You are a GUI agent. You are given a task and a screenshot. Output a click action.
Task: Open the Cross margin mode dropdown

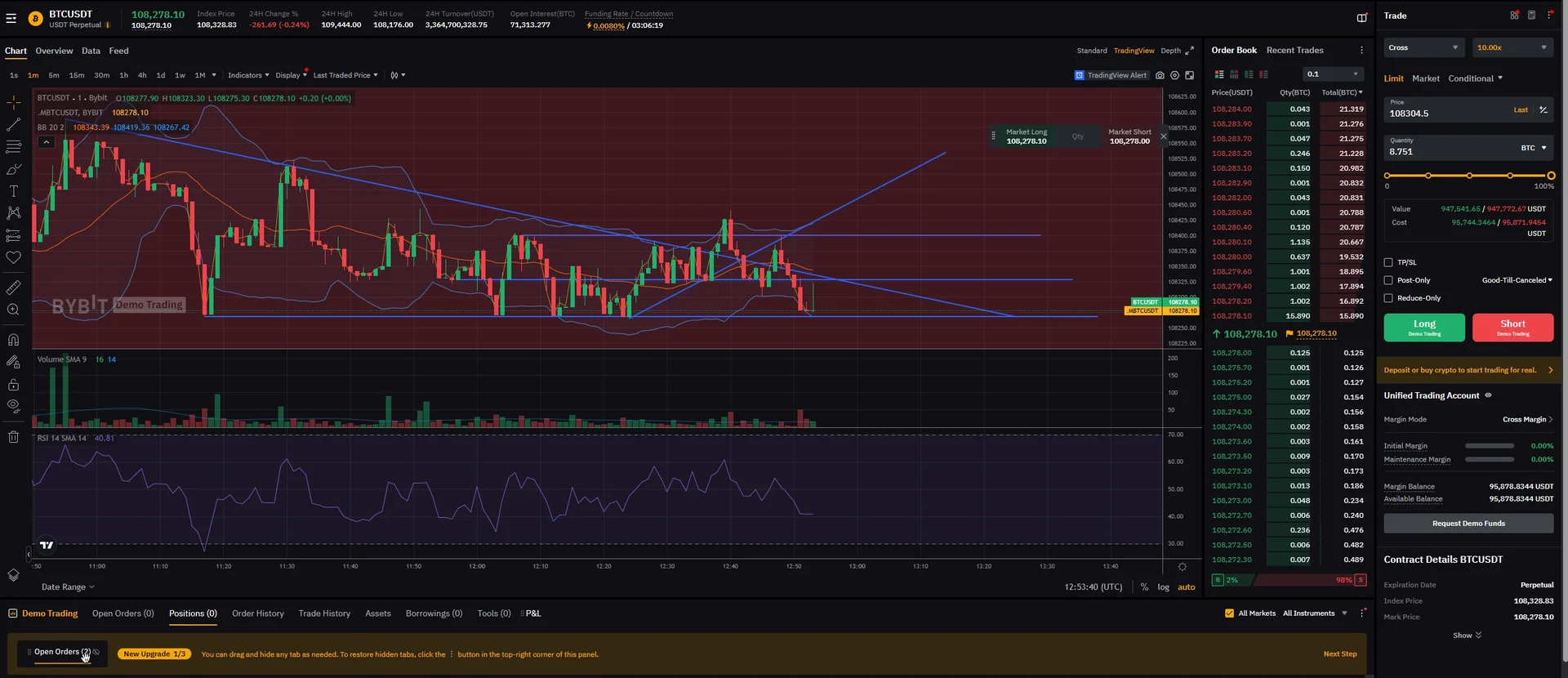pyautogui.click(x=1423, y=47)
